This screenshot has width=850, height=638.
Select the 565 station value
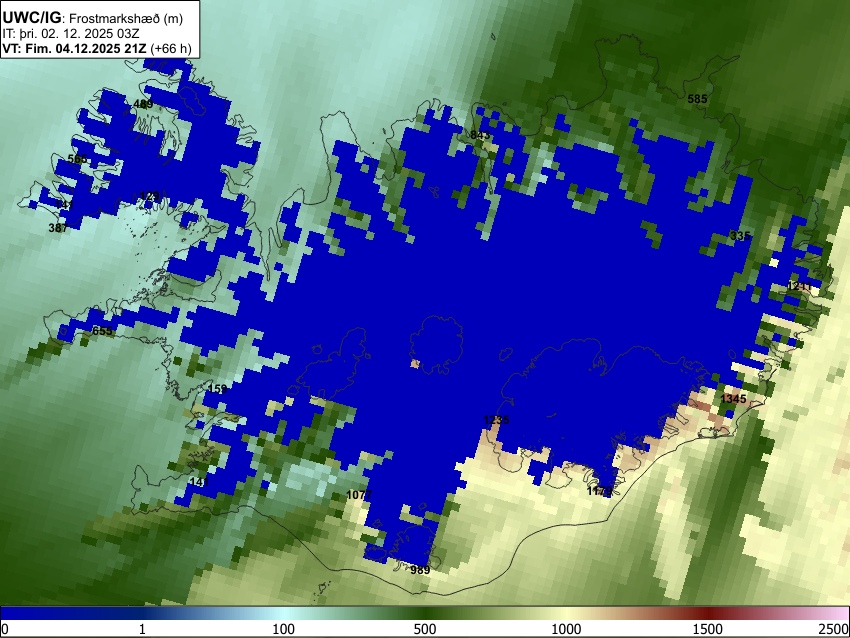click(x=78, y=159)
